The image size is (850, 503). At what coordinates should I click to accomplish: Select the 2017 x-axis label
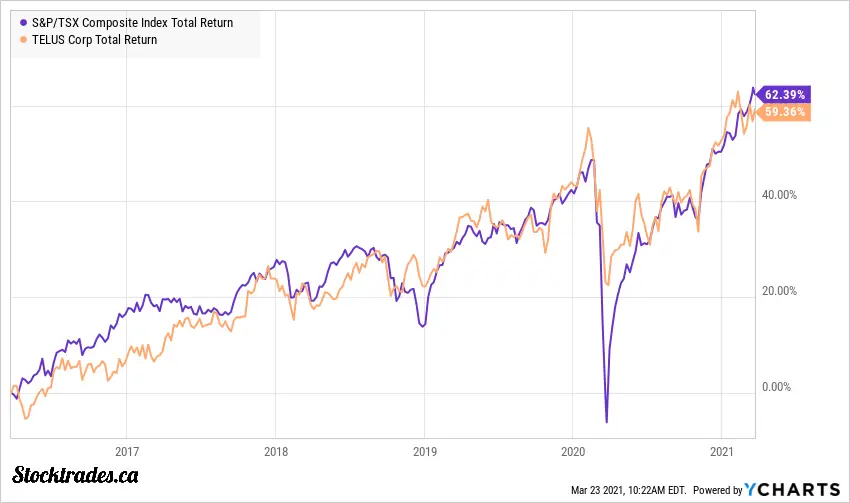(x=126, y=453)
